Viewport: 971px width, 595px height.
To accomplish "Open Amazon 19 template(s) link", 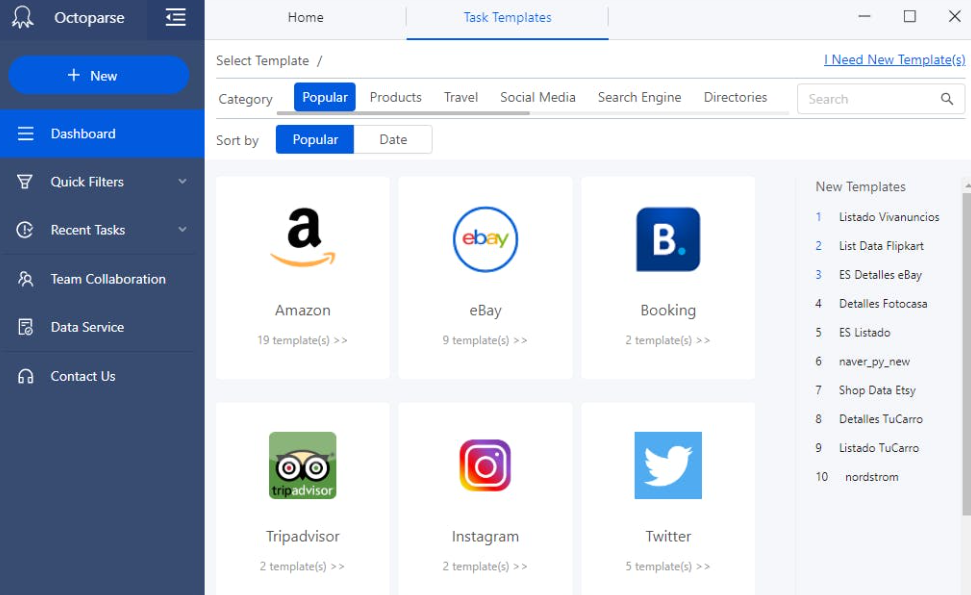I will pyautogui.click(x=302, y=340).
